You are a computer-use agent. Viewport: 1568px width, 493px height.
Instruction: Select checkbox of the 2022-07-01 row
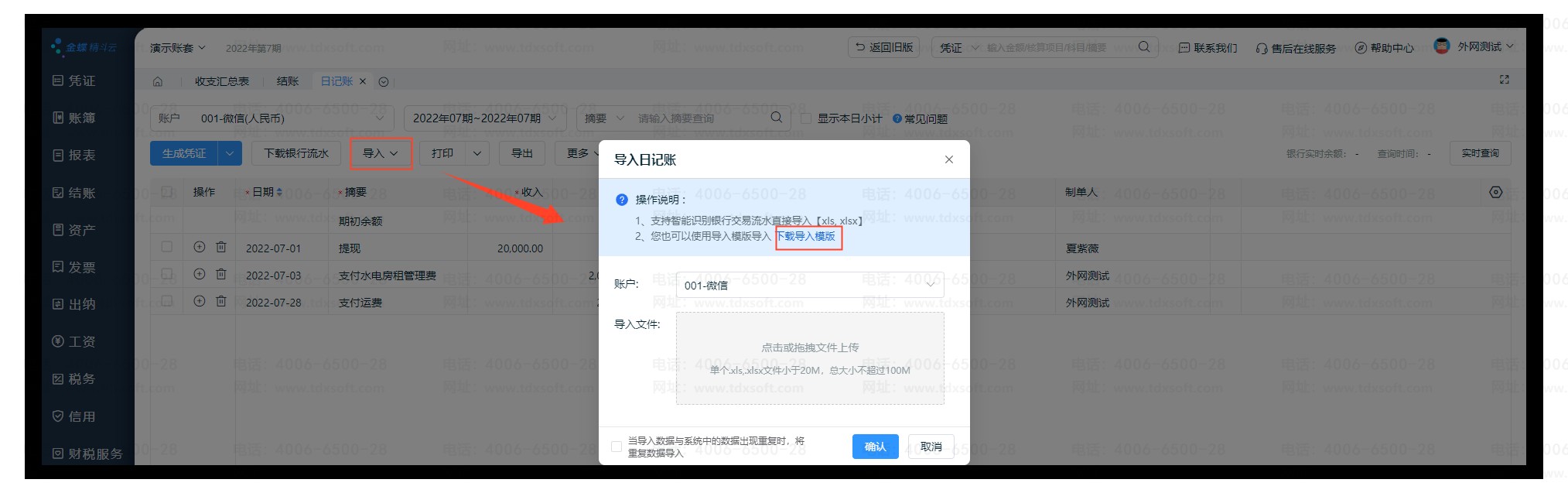(x=166, y=247)
